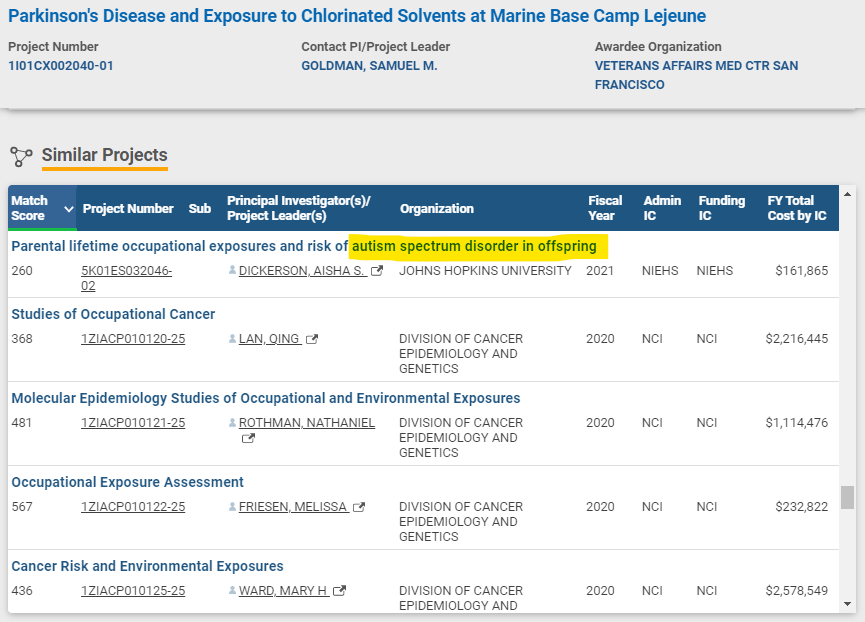Sort by FY Total Cost by IC
865x622 pixels.
click(797, 208)
